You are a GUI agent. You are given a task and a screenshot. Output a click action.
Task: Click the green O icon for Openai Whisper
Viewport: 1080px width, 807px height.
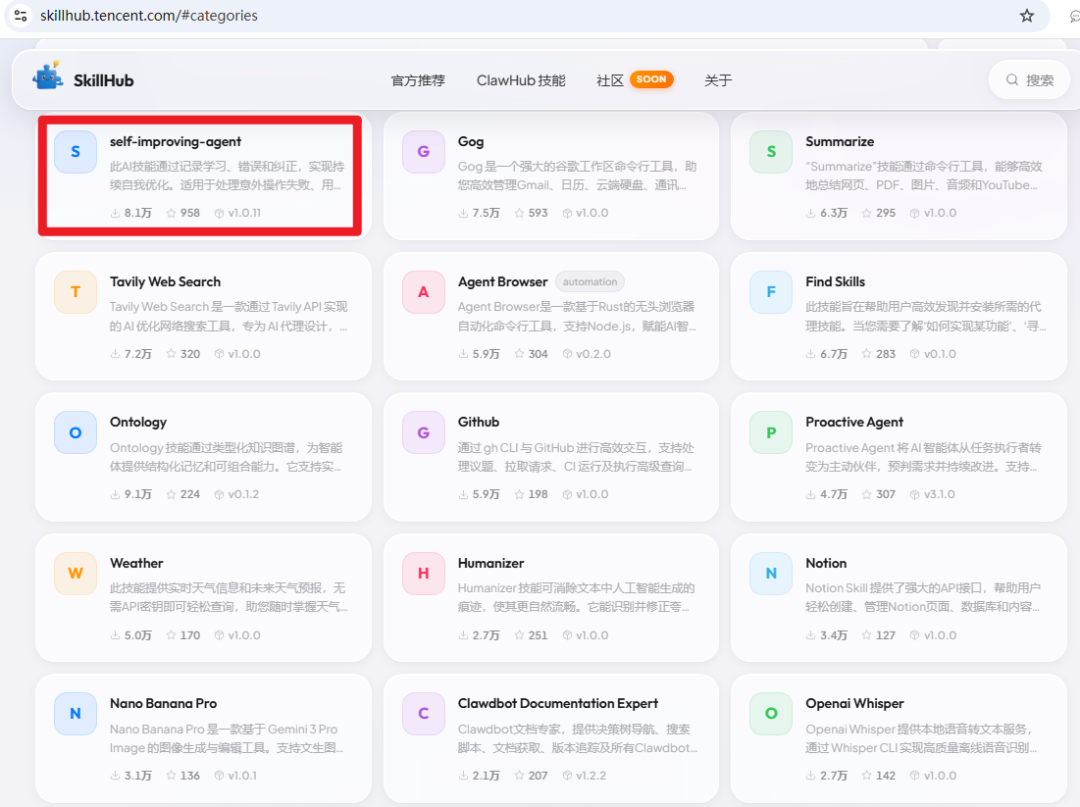pos(771,713)
